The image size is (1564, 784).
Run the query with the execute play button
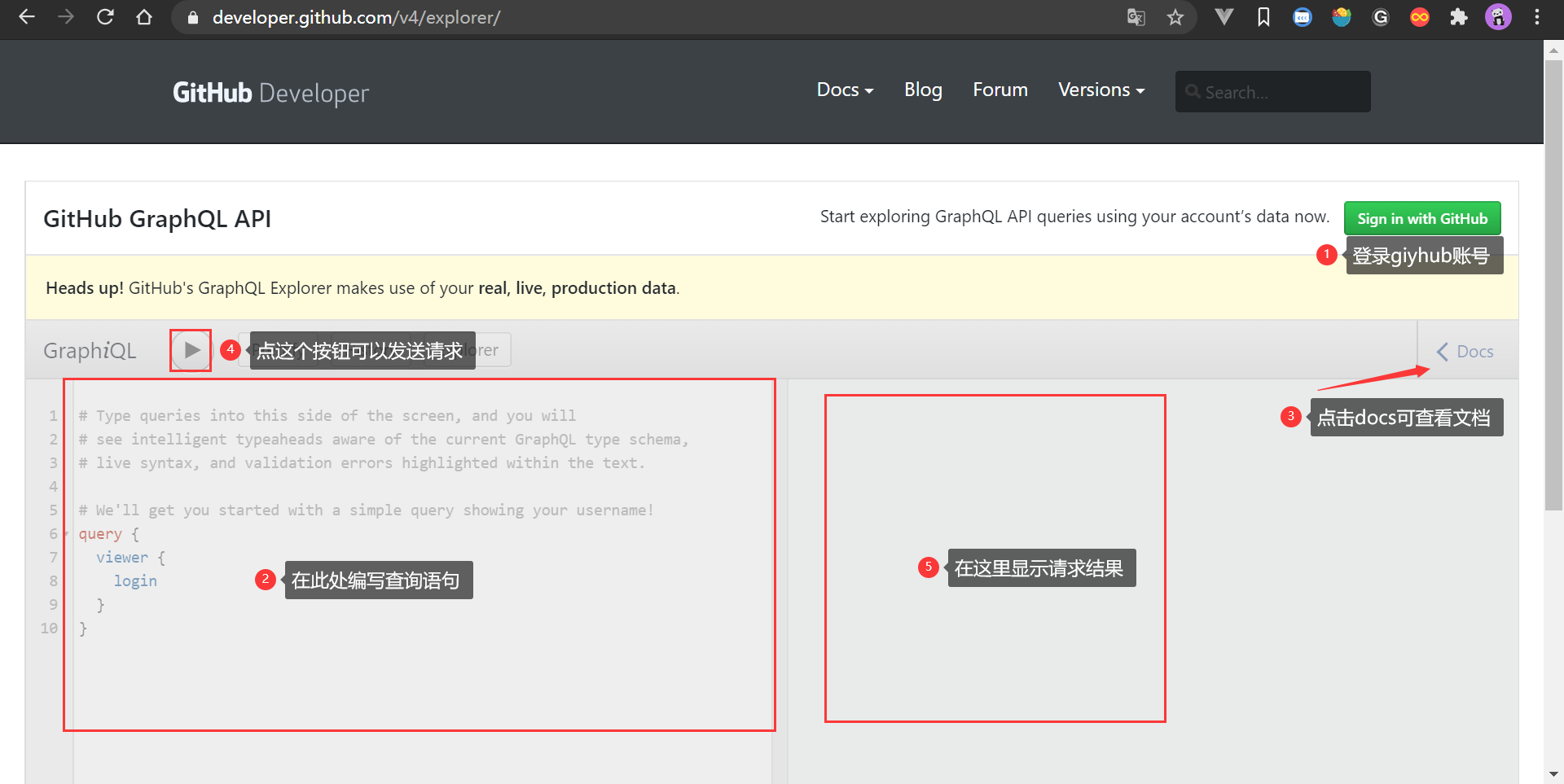191,349
